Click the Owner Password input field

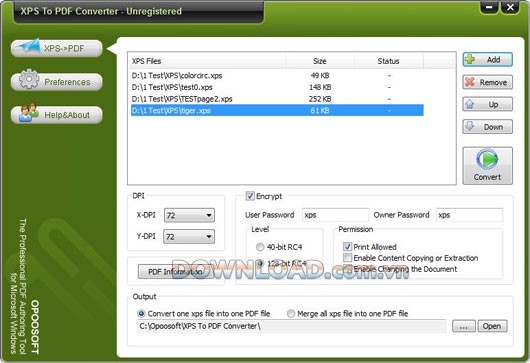pos(469,215)
